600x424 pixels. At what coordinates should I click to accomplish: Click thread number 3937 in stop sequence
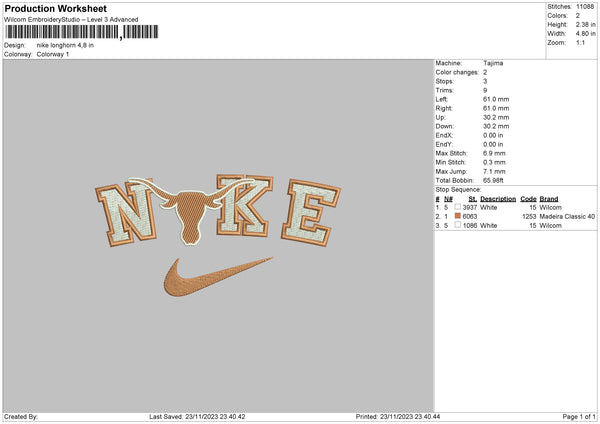pyautogui.click(x=470, y=207)
